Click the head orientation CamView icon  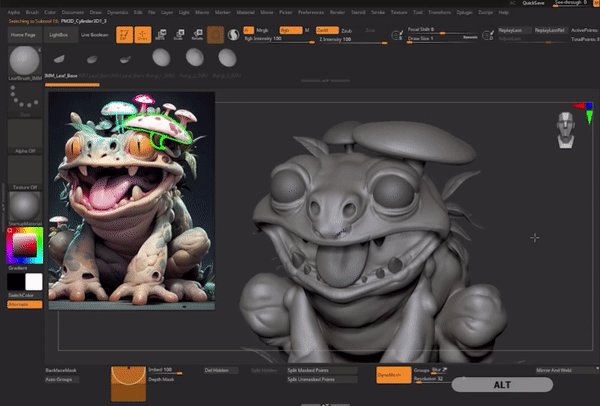(x=566, y=130)
